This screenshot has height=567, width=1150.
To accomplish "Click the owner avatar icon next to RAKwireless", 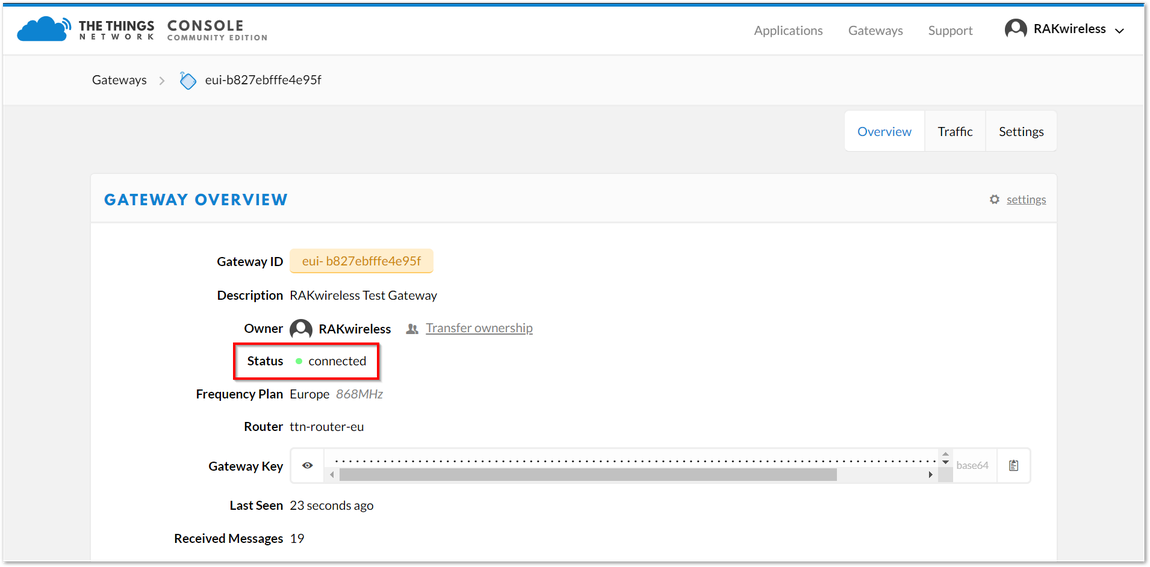I will [301, 329].
